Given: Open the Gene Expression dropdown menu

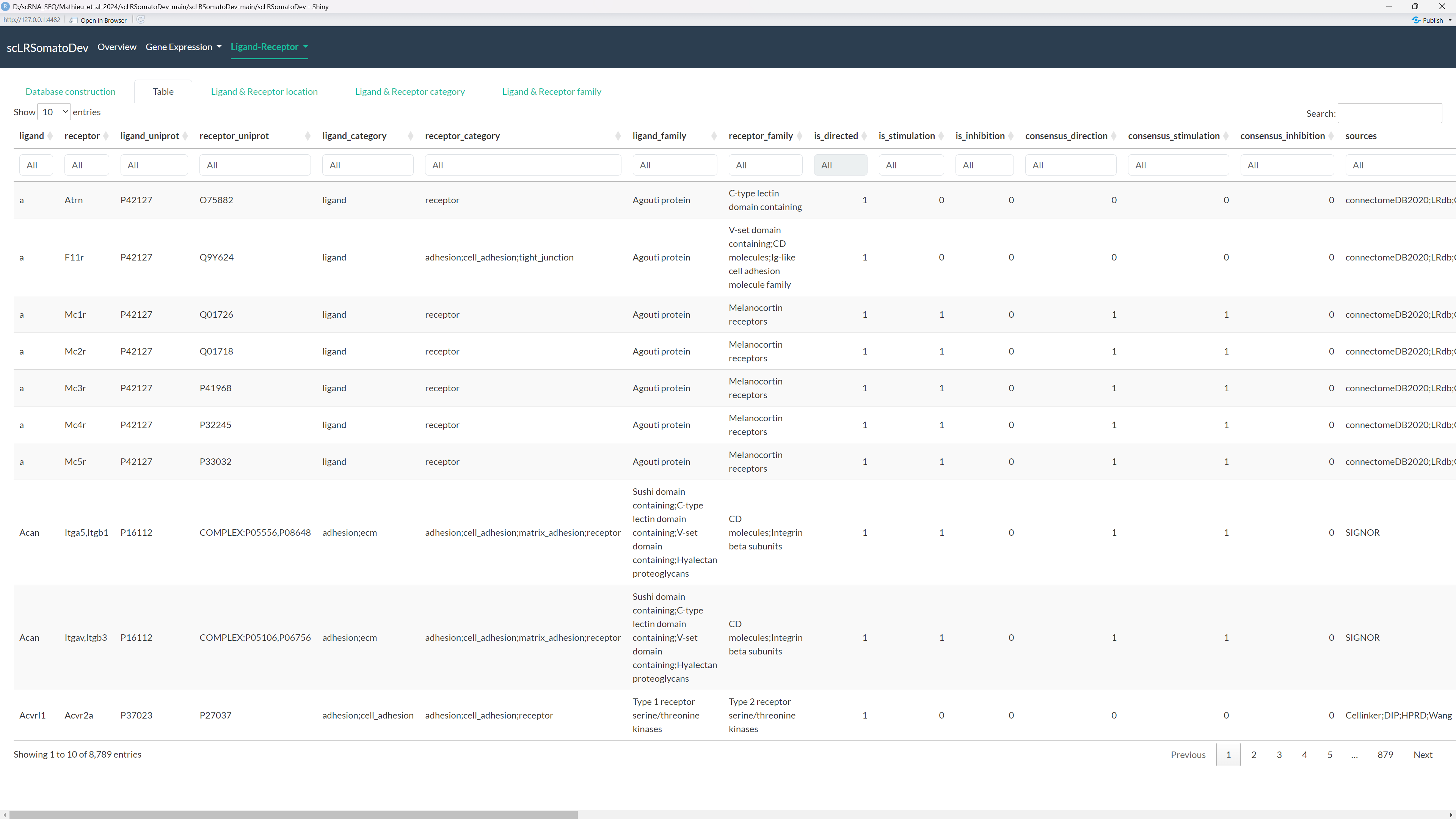Looking at the screenshot, I should point(182,47).
